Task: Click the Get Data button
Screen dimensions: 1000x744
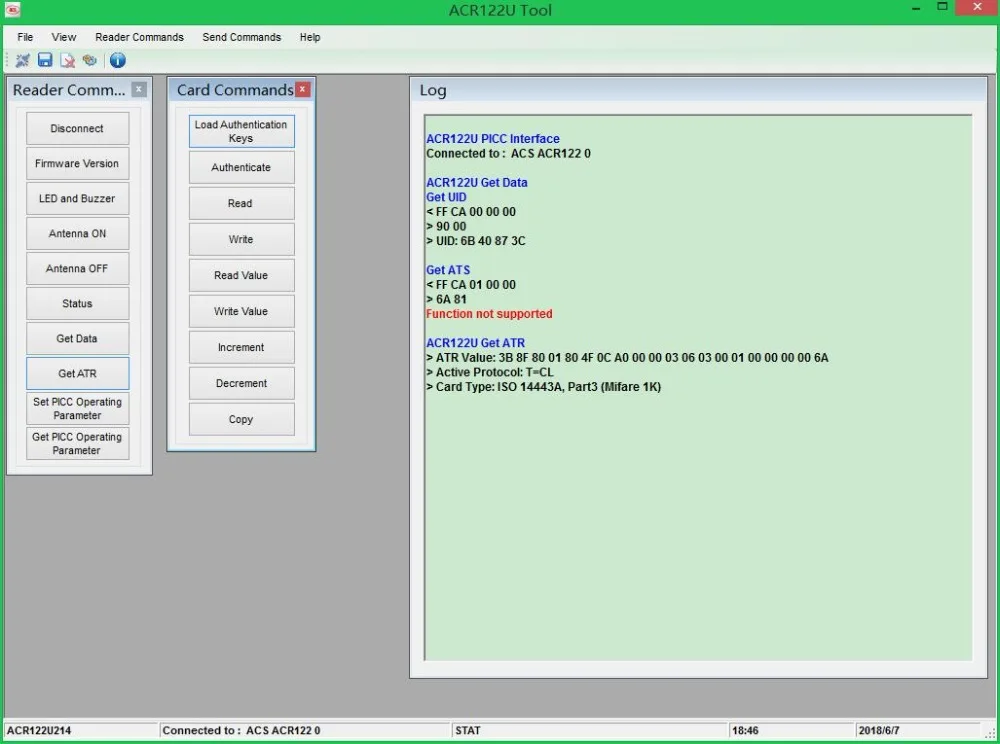Action: (77, 339)
